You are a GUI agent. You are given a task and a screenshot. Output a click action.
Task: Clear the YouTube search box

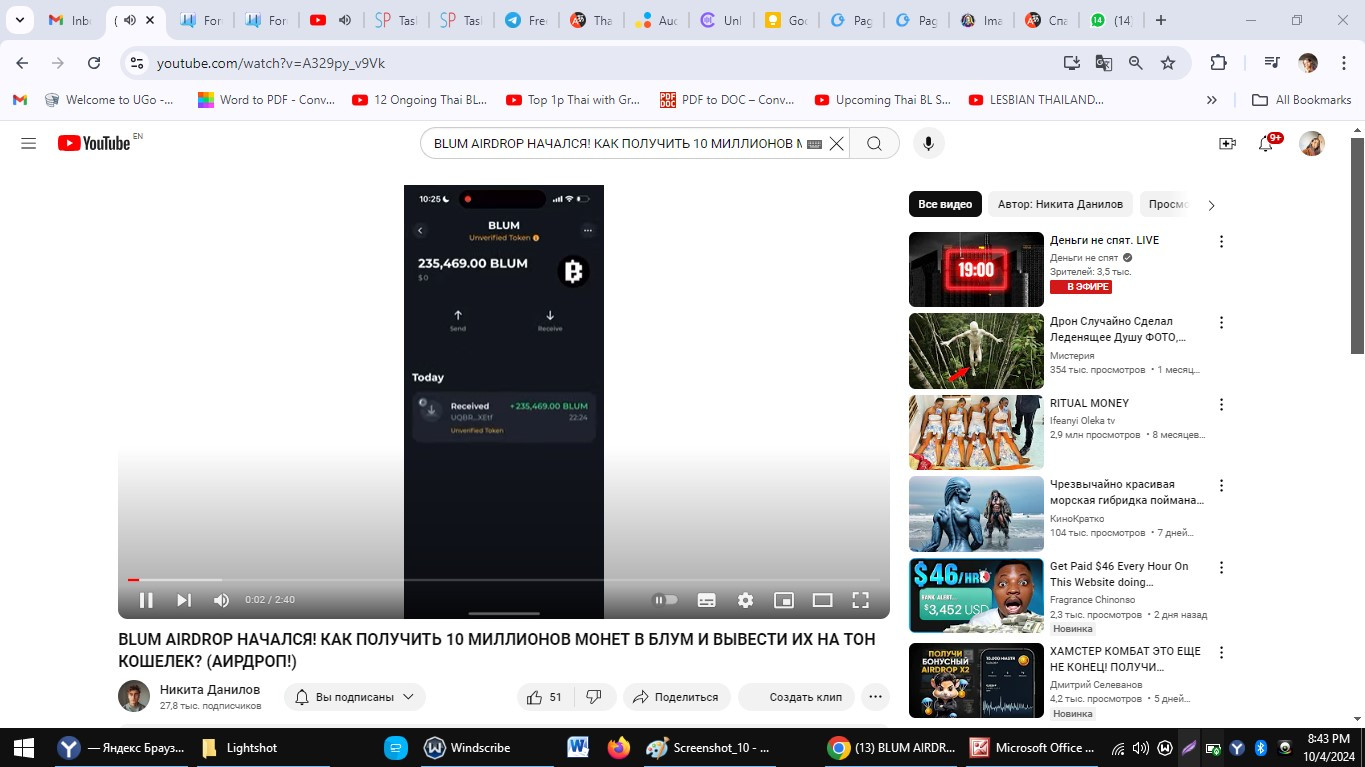tap(837, 144)
